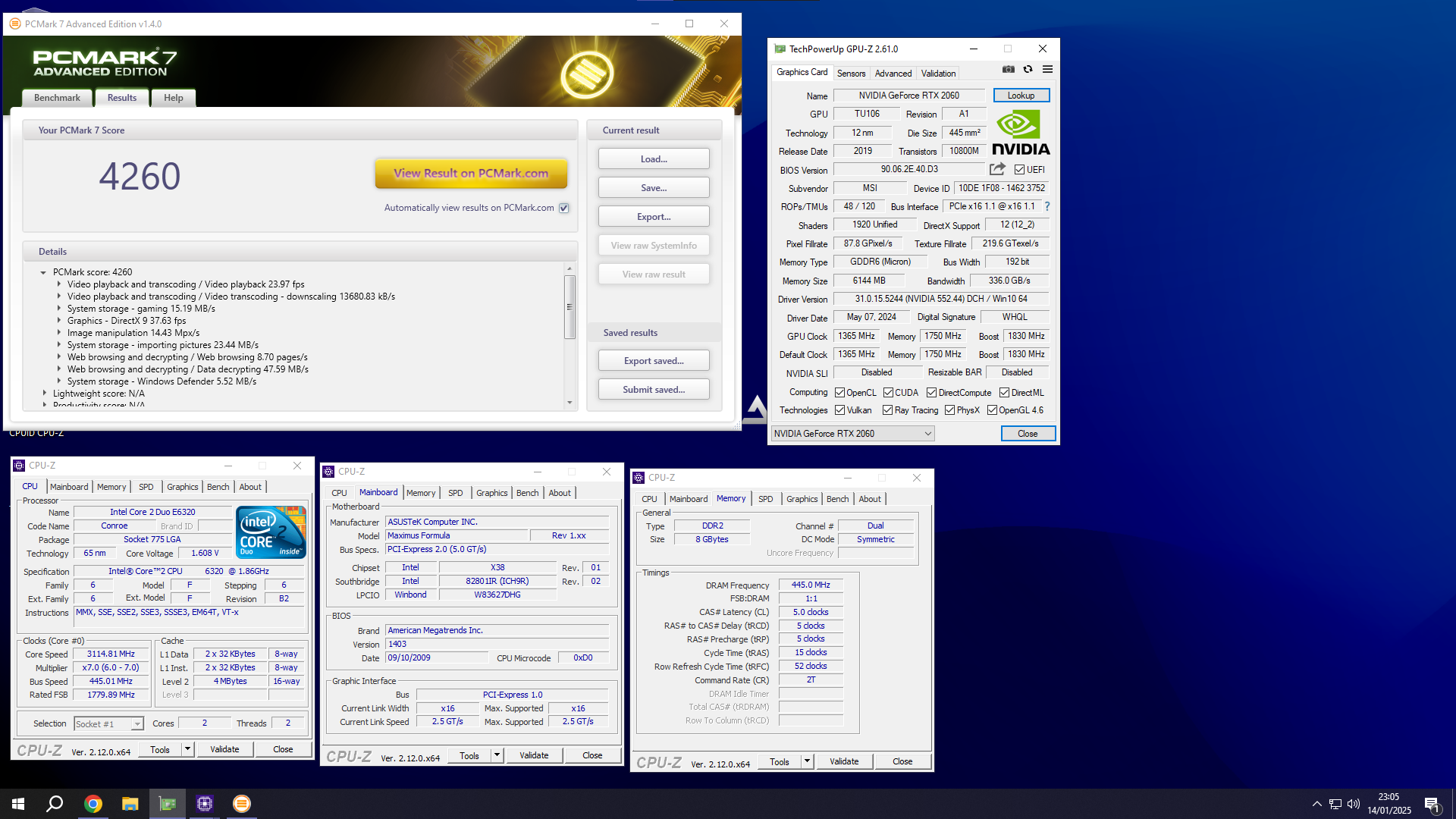Switch to the CPU-Z taskbar icon

pos(205,804)
